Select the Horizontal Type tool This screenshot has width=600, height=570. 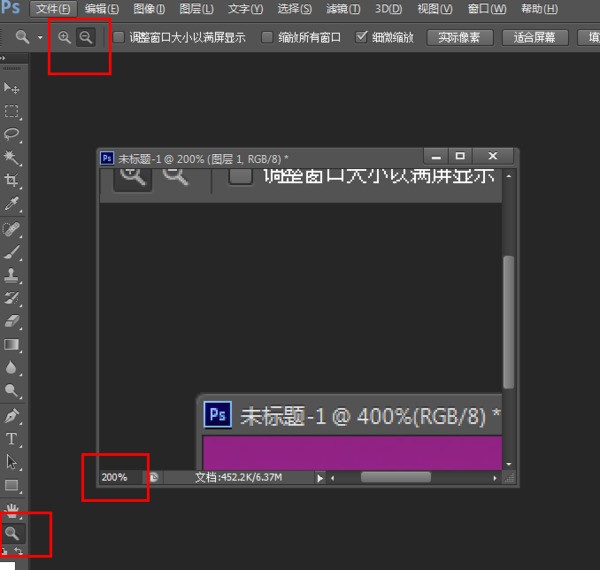pyautogui.click(x=11, y=439)
